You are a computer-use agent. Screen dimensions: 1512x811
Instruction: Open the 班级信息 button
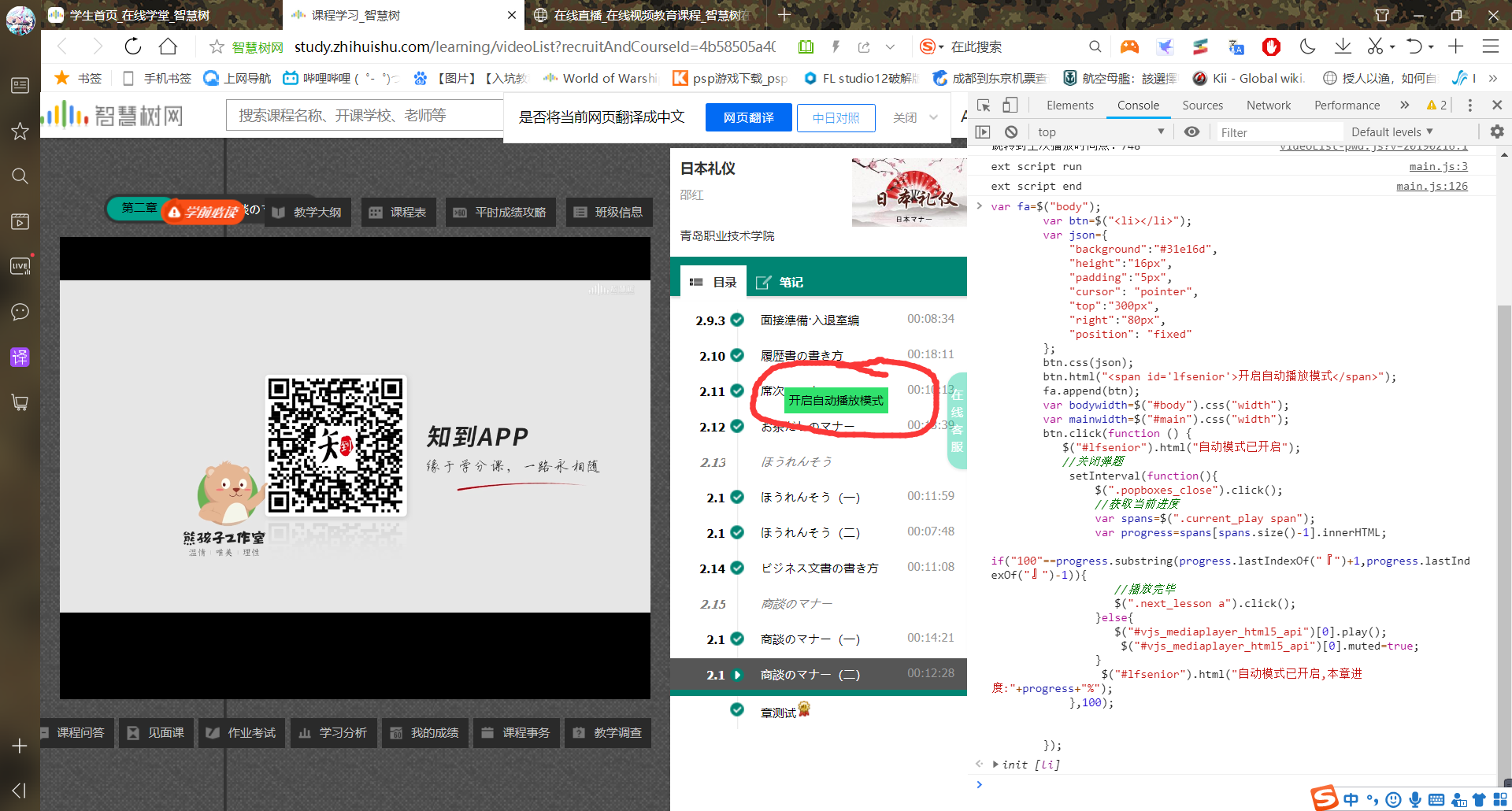point(609,212)
